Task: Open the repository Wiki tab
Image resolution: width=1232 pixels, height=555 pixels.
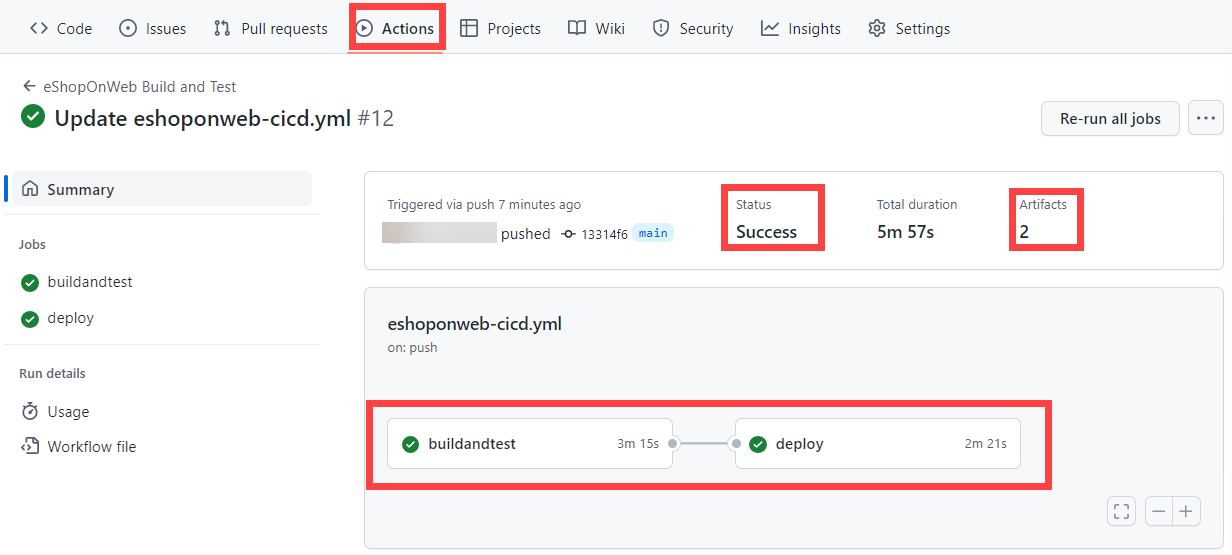Action: [x=596, y=28]
